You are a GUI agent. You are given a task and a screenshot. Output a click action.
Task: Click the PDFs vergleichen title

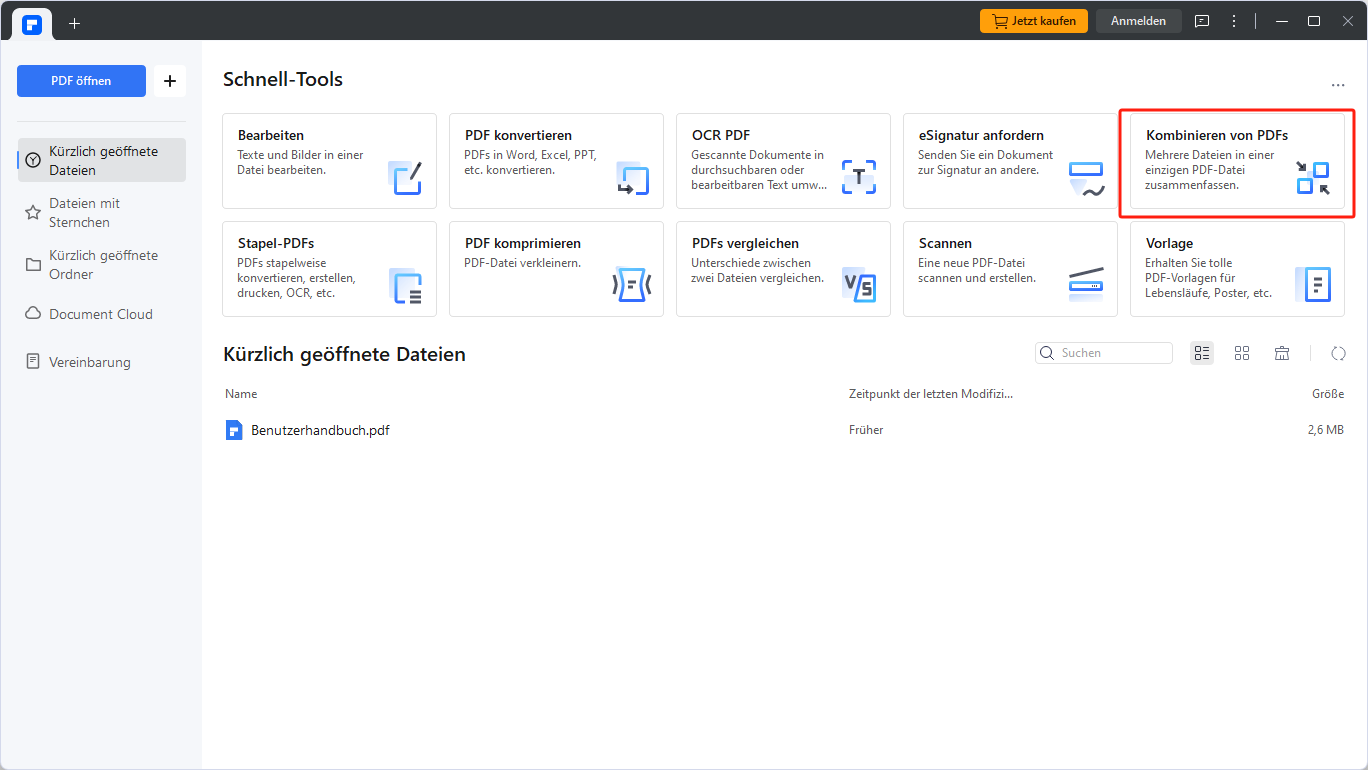click(745, 243)
